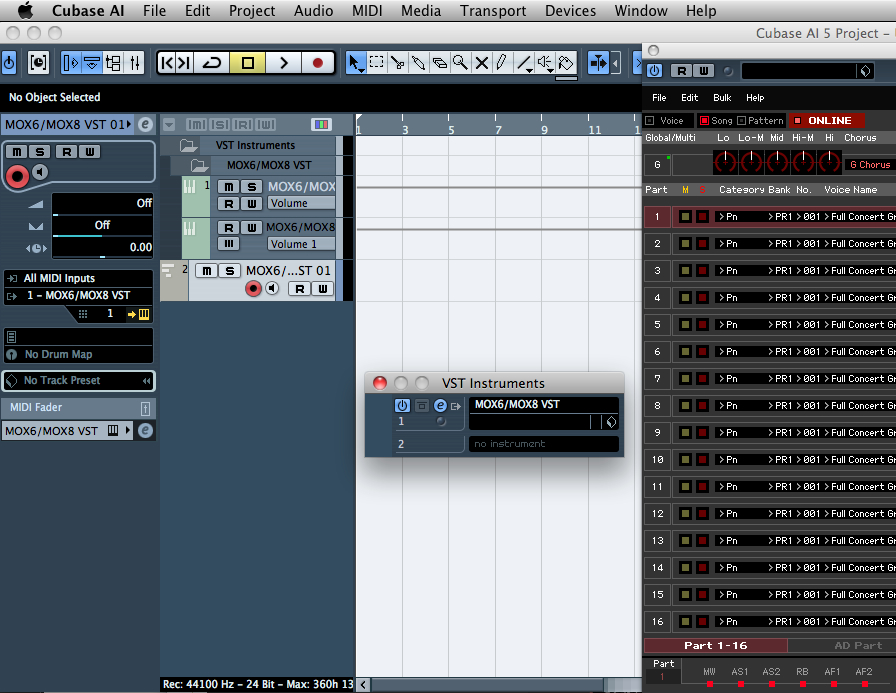Open edit channel 'e' button beside MIDI Fader output
This screenshot has height=693, width=896.
click(145, 430)
